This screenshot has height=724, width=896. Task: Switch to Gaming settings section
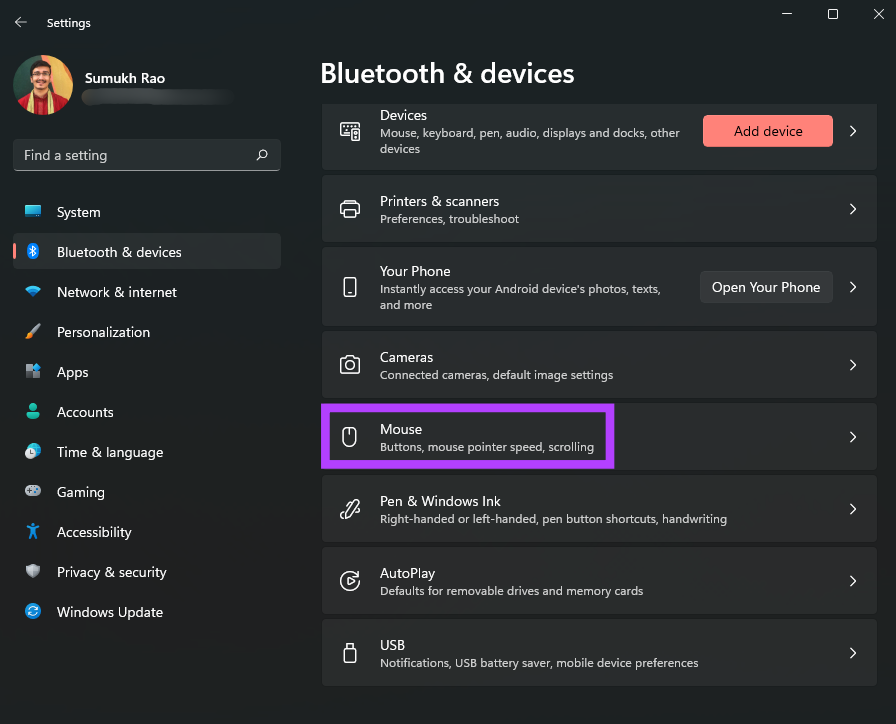click(80, 492)
